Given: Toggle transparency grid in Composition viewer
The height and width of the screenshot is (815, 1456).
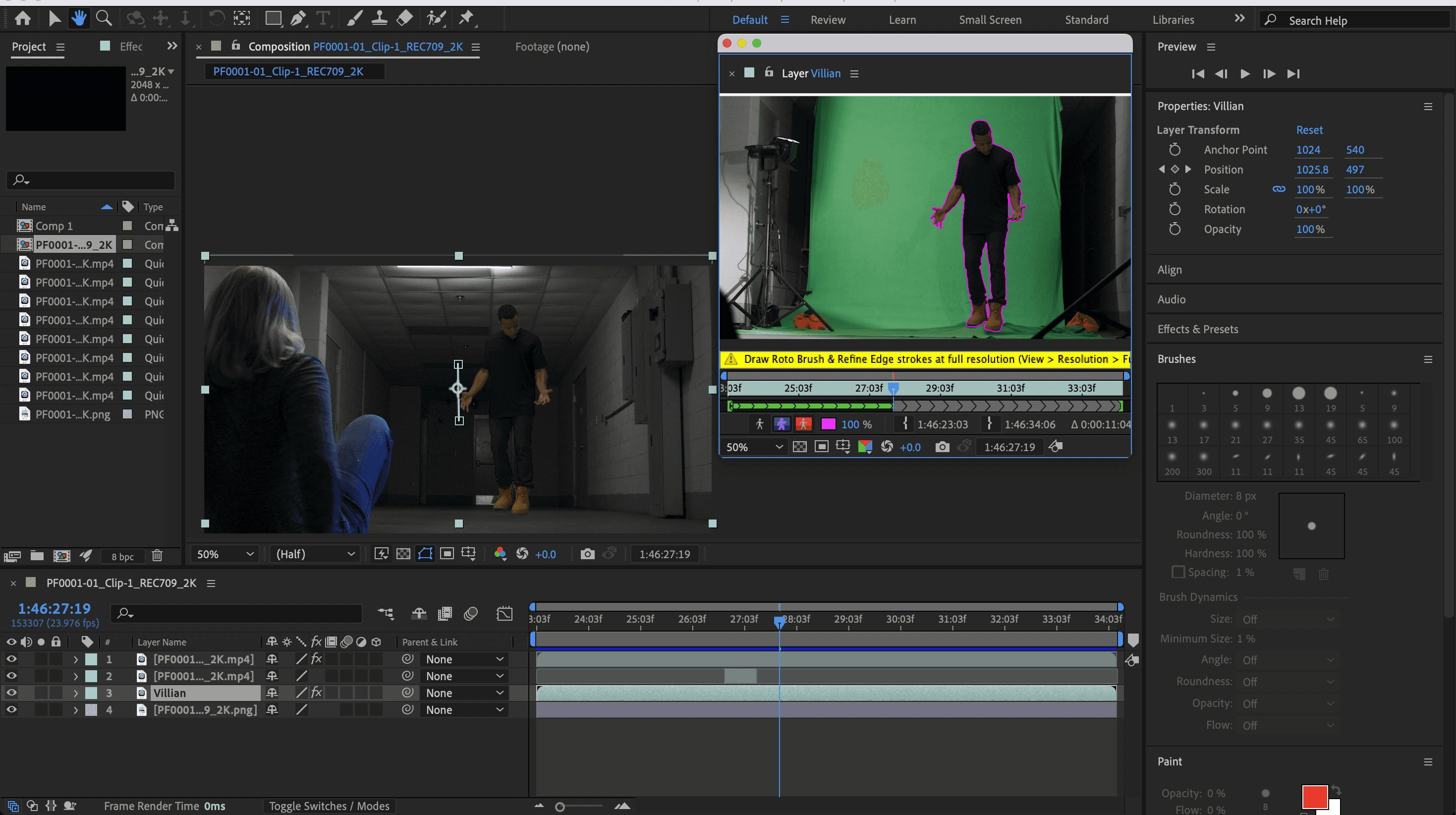Looking at the screenshot, I should [x=403, y=554].
